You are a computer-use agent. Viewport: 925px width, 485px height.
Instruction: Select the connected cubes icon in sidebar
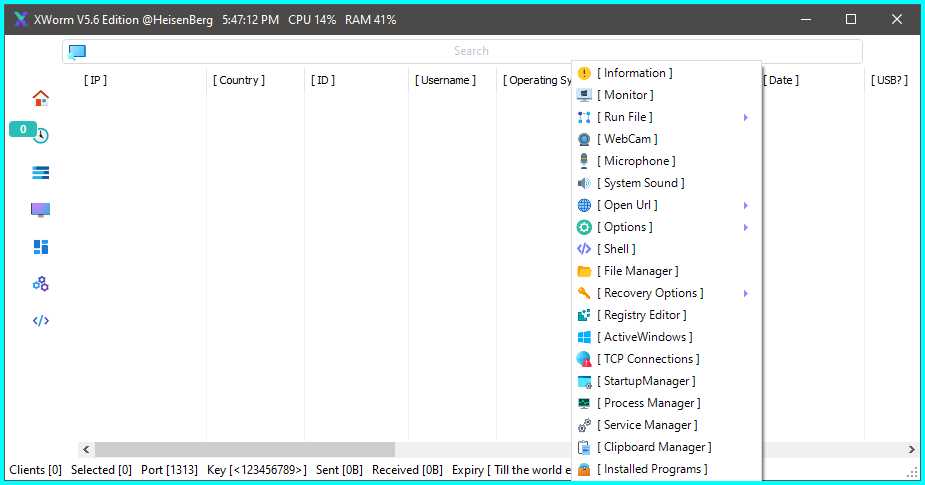coord(40,284)
